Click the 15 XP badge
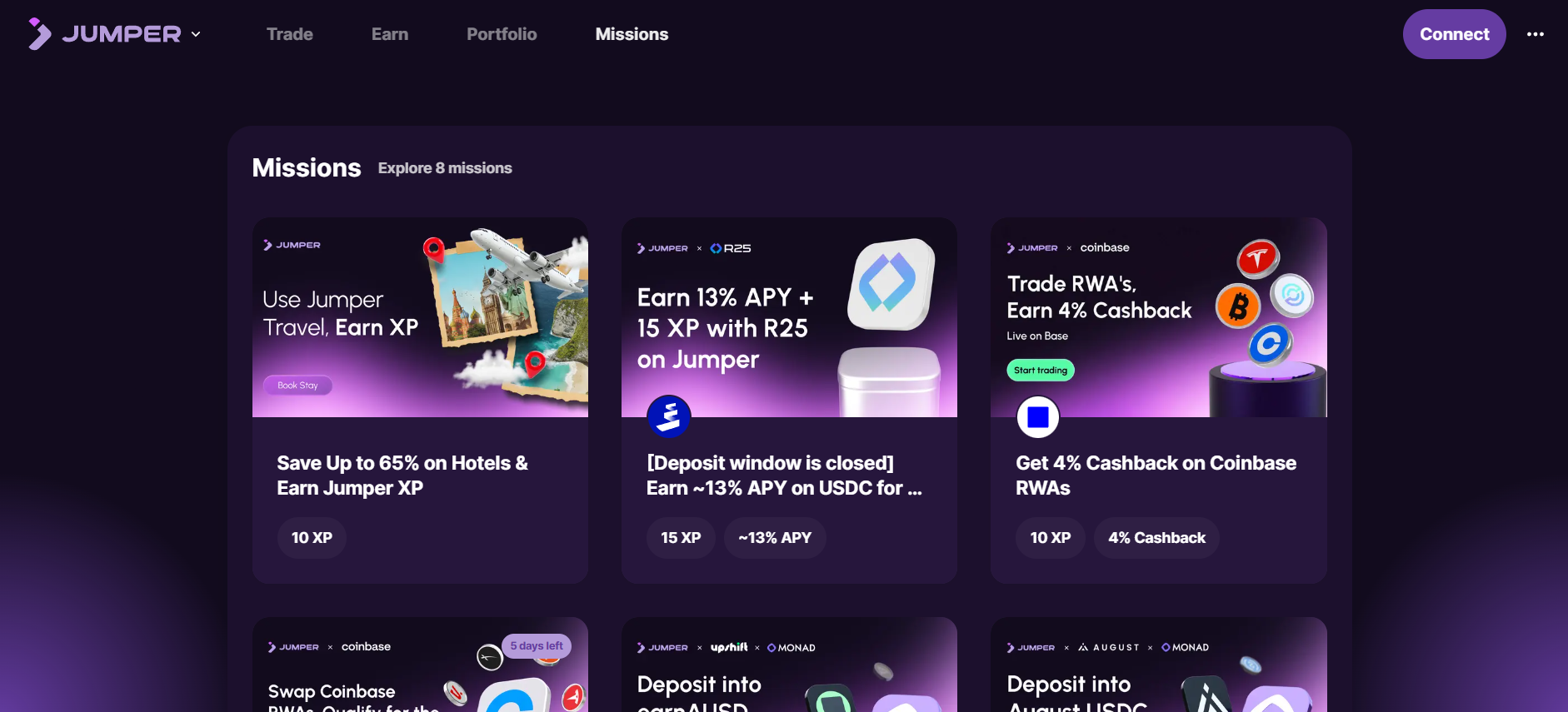 (681, 538)
